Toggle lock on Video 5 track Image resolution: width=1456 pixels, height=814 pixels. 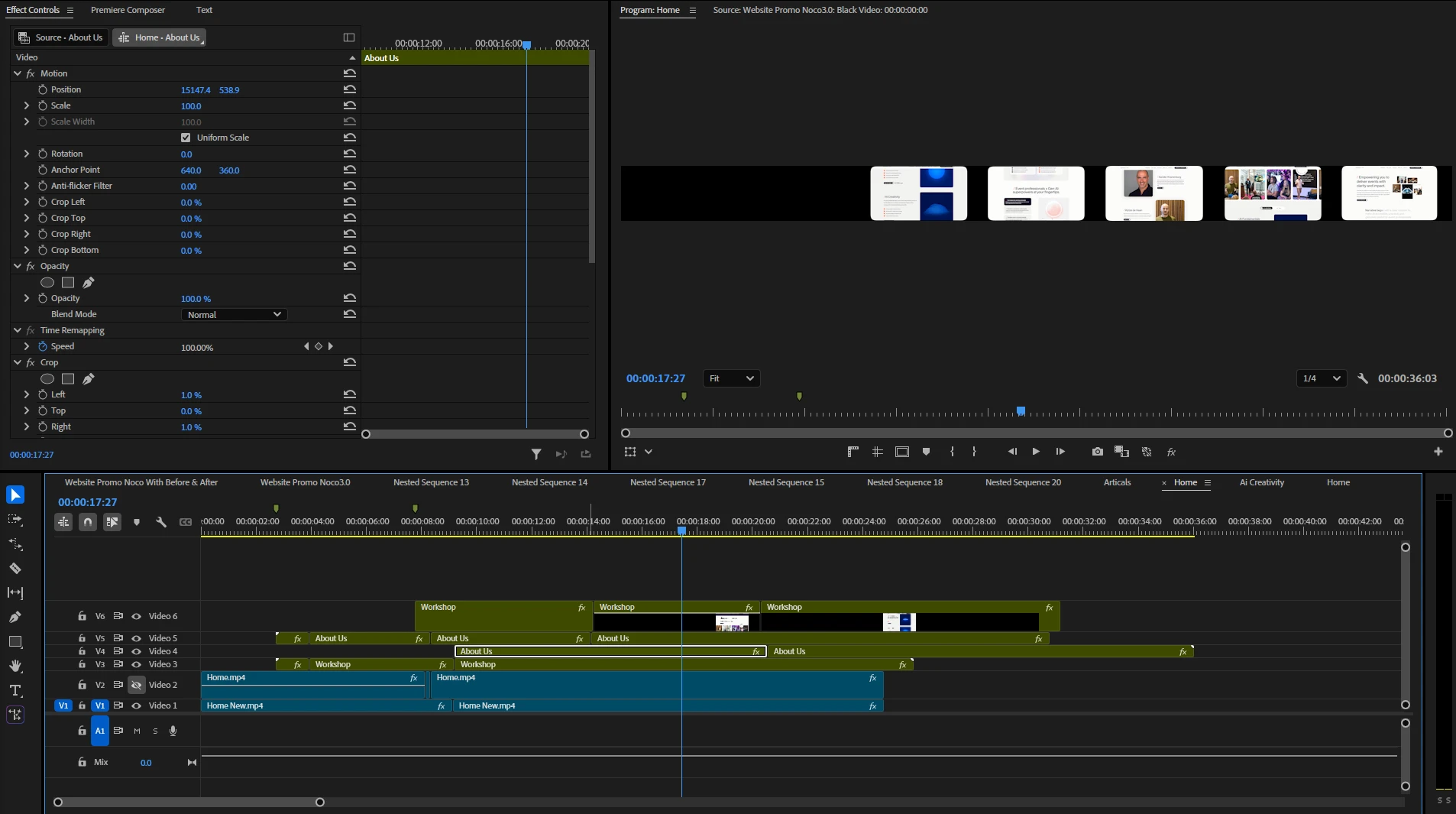82,638
